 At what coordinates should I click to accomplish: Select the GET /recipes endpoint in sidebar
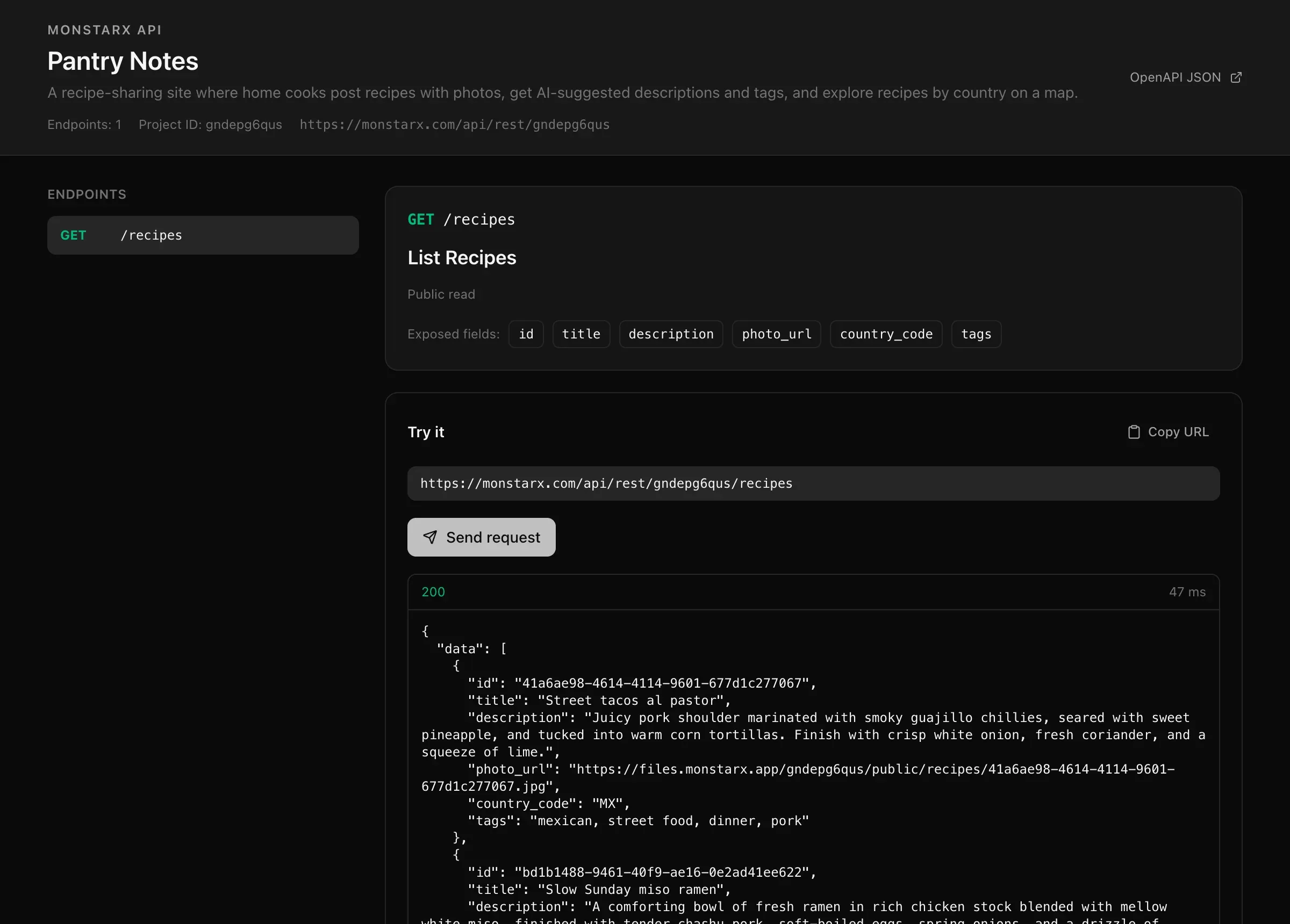[203, 235]
